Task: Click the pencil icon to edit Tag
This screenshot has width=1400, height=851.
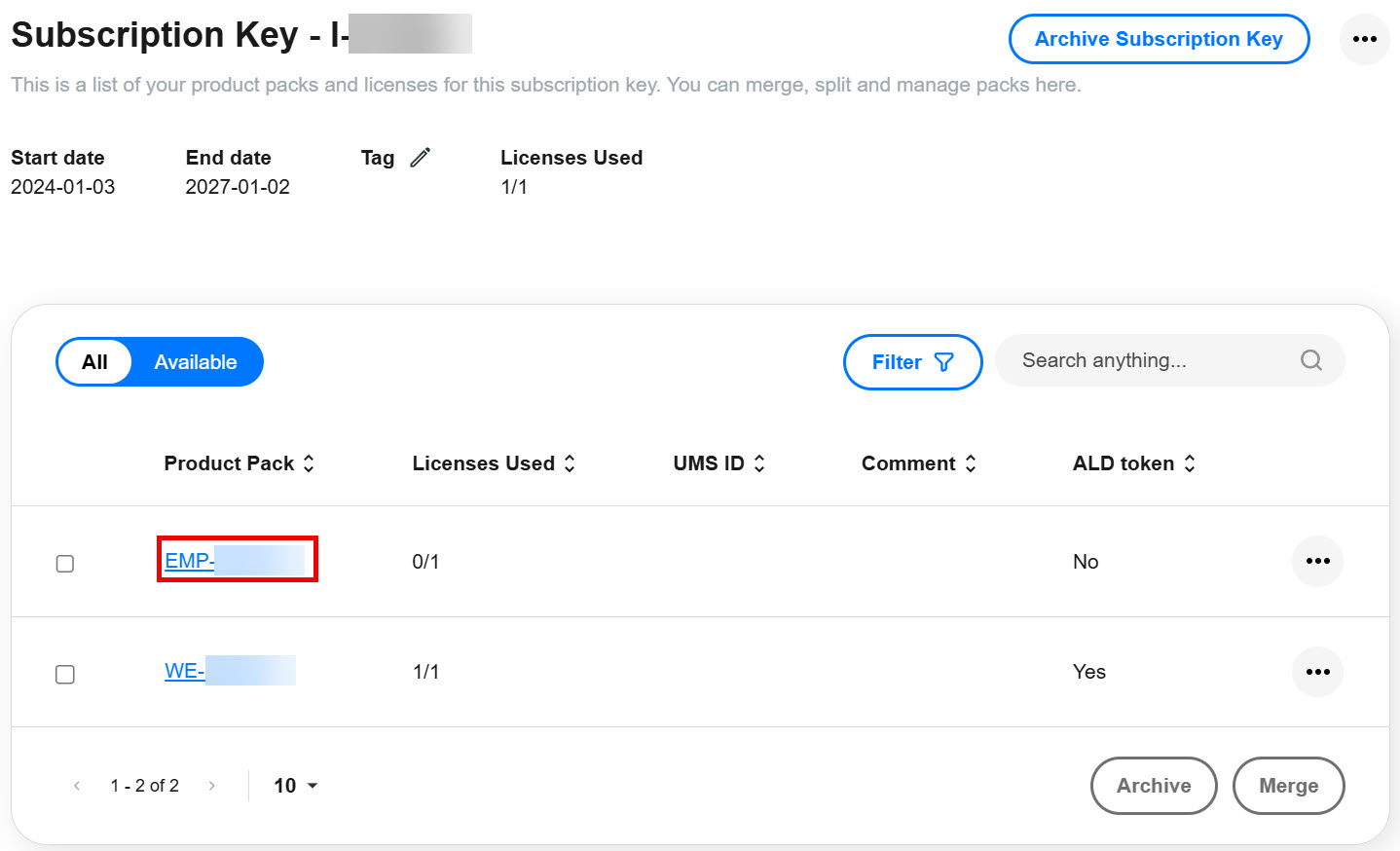Action: coord(420,158)
